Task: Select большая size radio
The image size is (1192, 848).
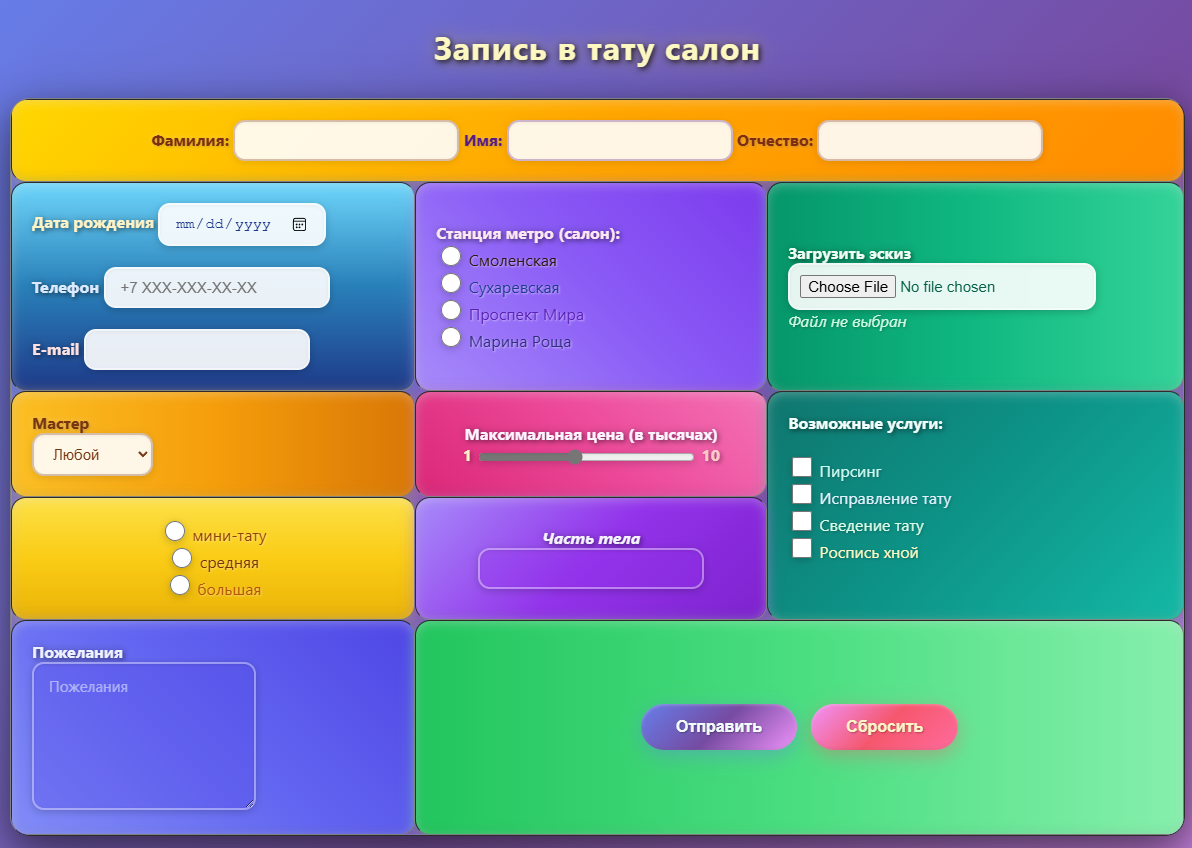Action: [x=179, y=585]
